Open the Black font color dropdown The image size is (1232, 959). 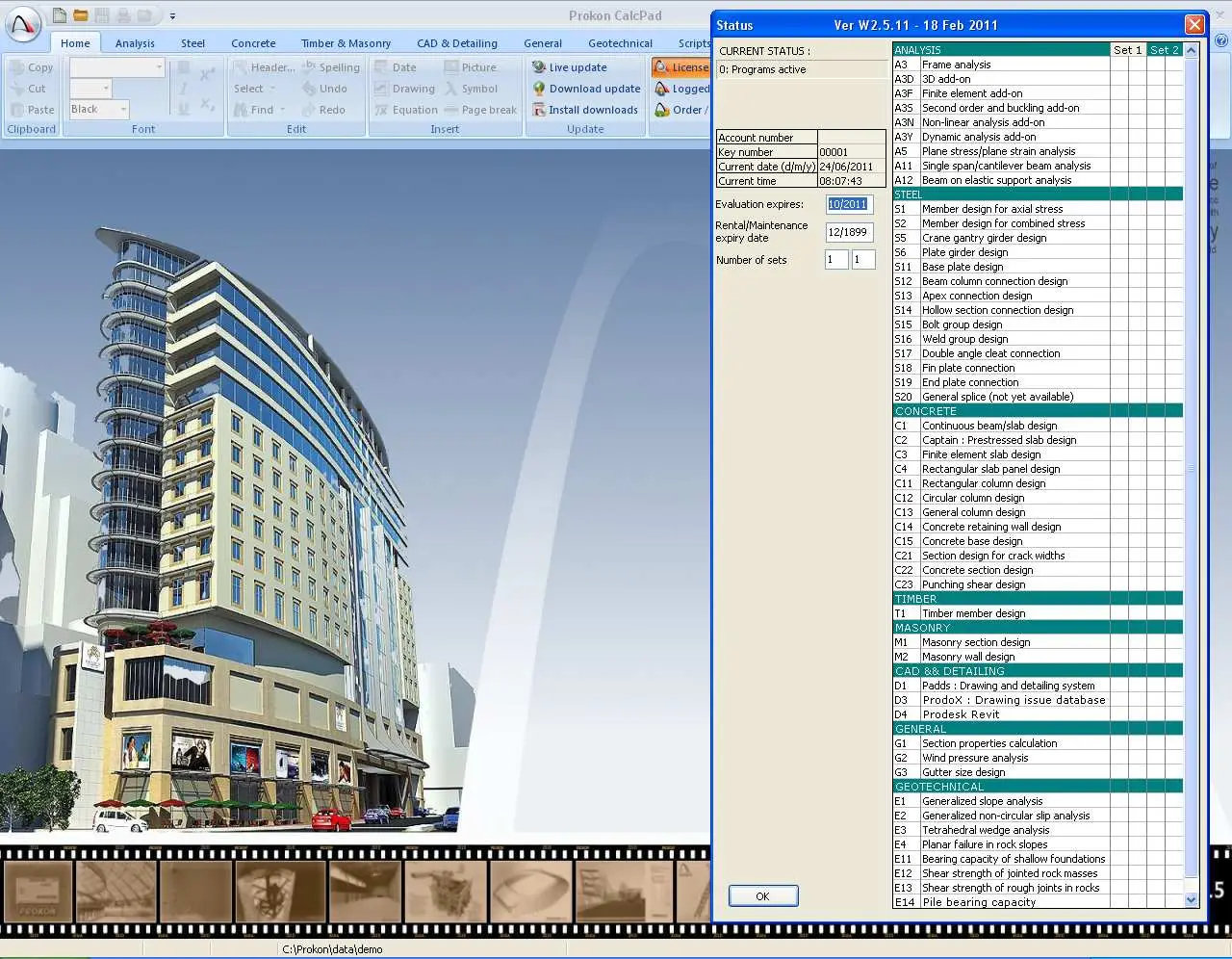(99, 110)
